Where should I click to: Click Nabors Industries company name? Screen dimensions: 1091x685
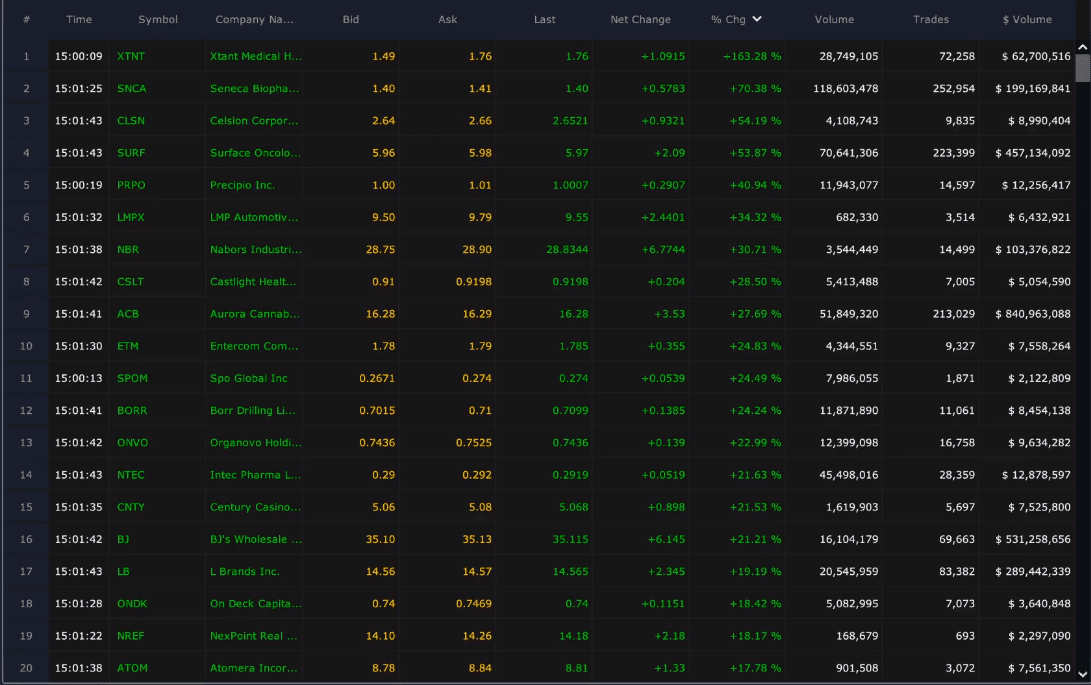[x=255, y=249]
